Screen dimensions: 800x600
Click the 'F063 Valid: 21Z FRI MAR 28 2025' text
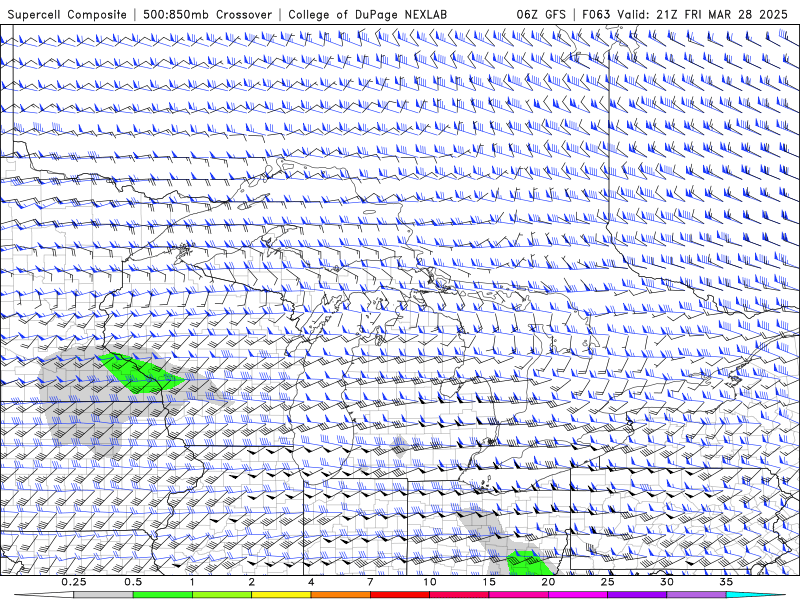[685, 14]
